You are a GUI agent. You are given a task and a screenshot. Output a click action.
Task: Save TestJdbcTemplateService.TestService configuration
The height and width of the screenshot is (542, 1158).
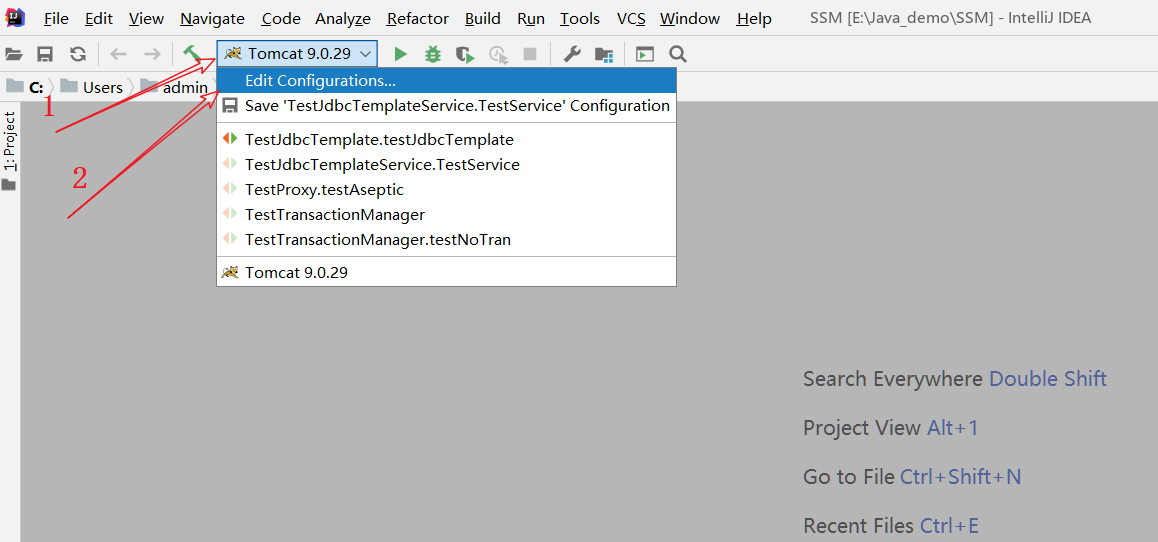pos(456,105)
